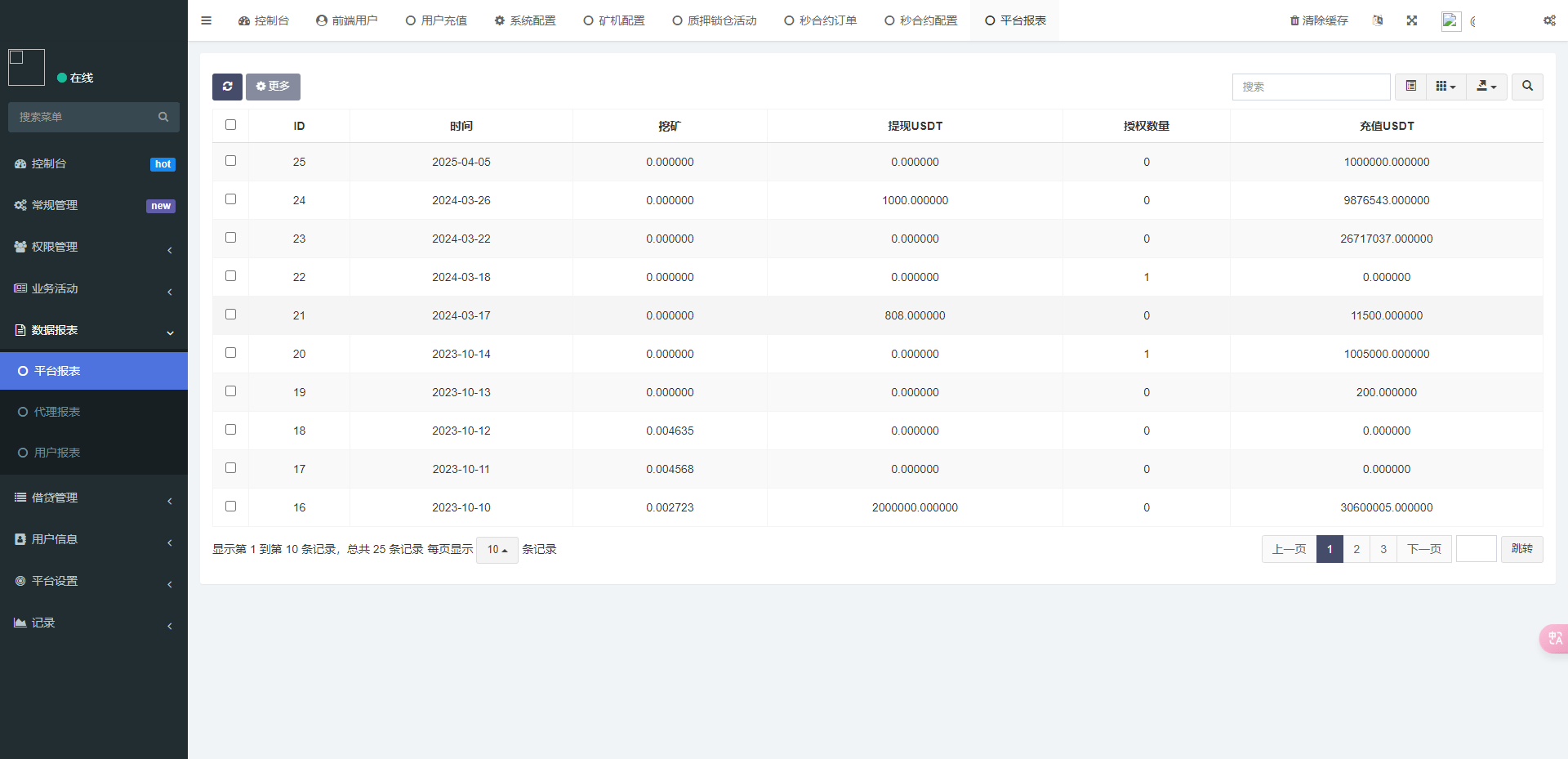1568x759 pixels.
Task: Switch to the 用户充值 tab
Action: 436,20
